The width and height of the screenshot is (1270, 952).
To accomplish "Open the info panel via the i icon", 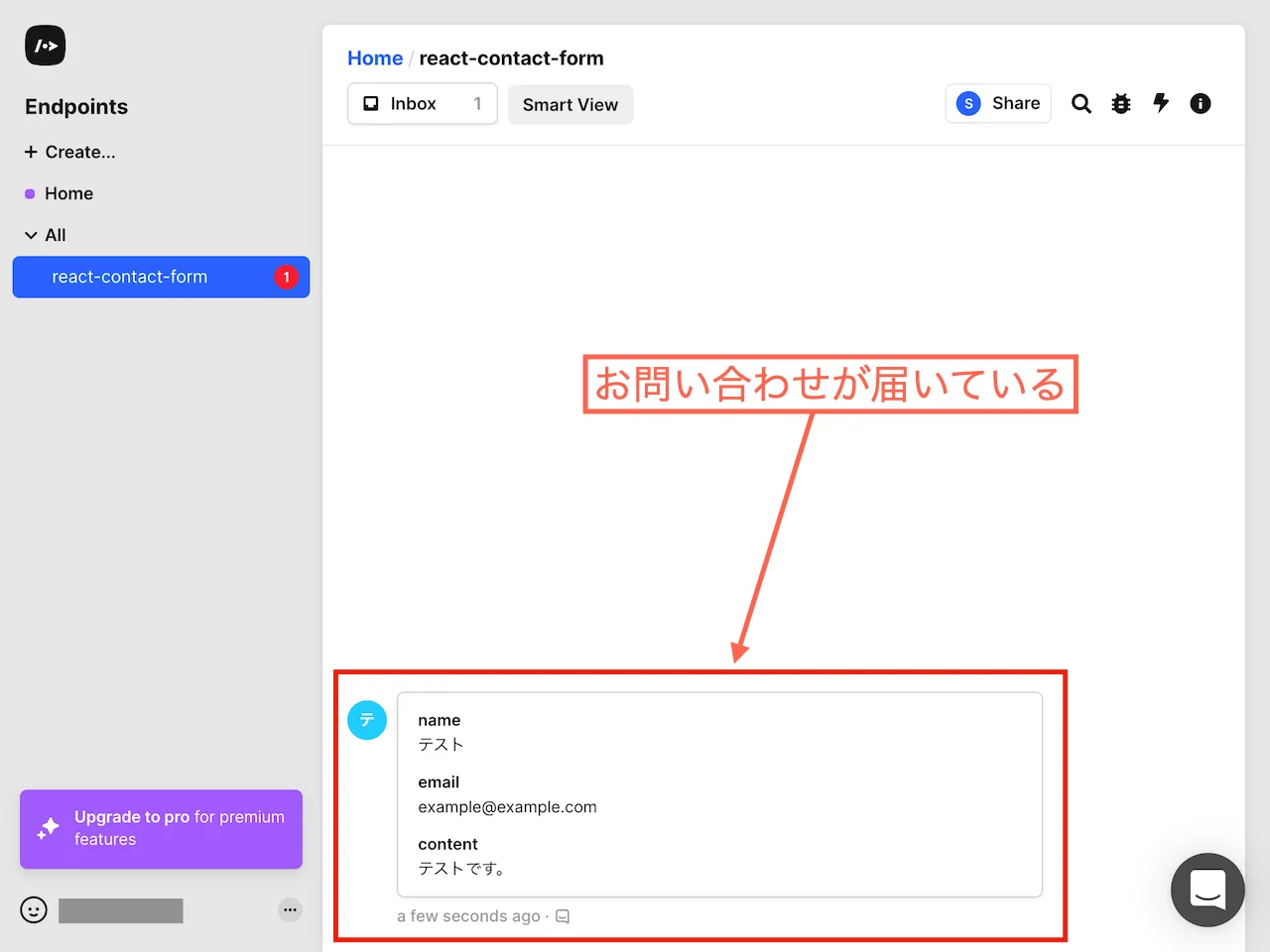I will pos(1201,103).
